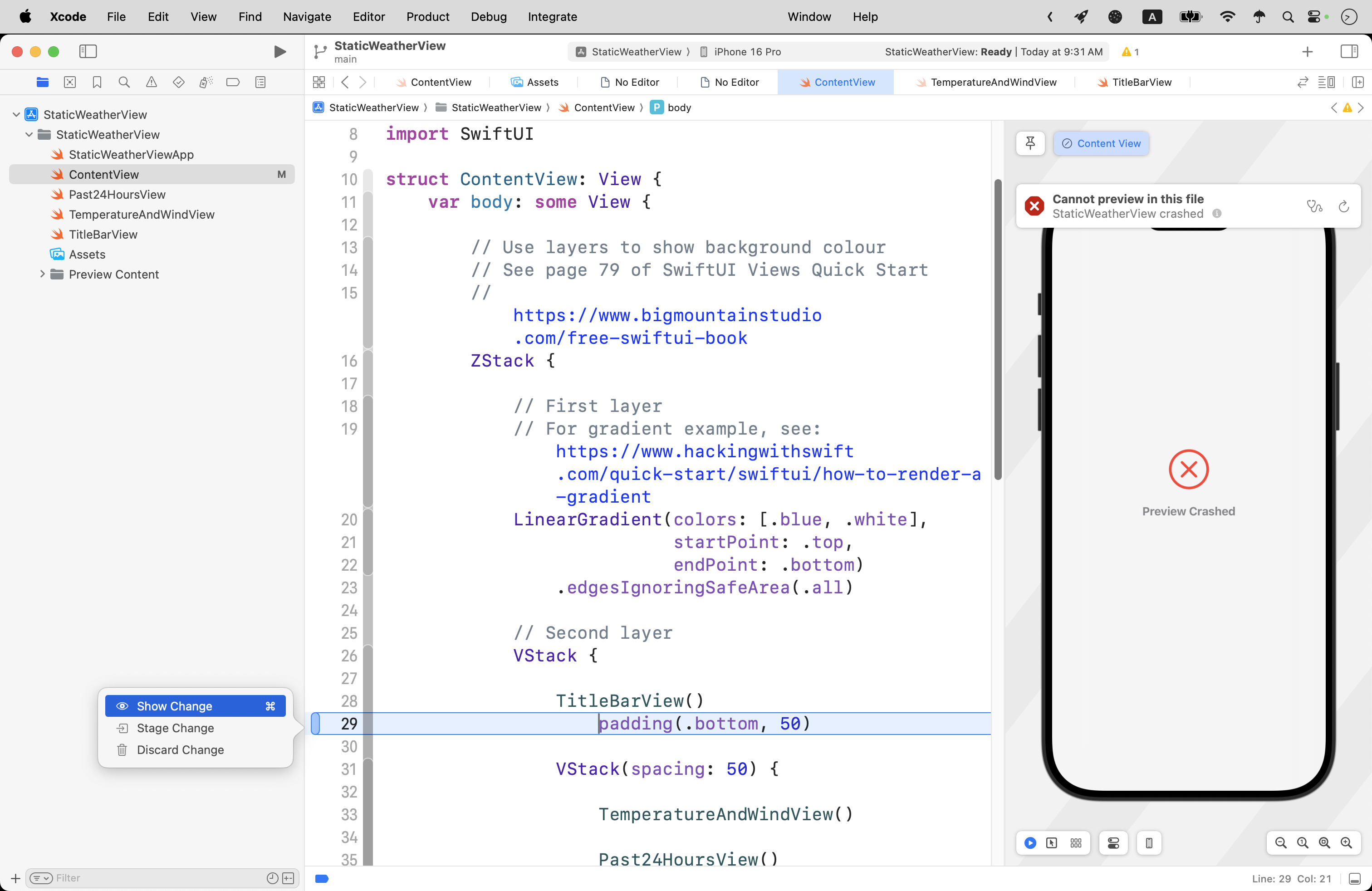
Task: Open the iPhone 16 Pro destination dropdown
Action: [x=747, y=52]
